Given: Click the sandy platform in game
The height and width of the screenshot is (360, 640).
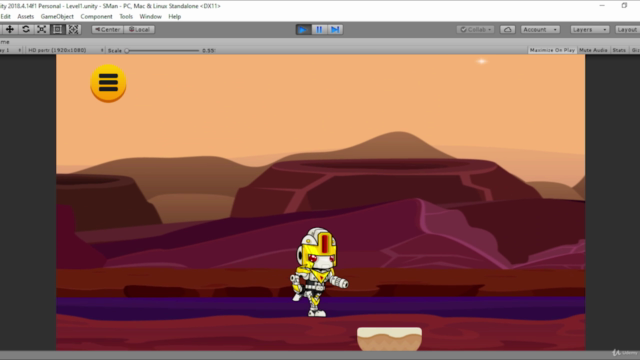Looking at the screenshot, I should pyautogui.click(x=389, y=339).
